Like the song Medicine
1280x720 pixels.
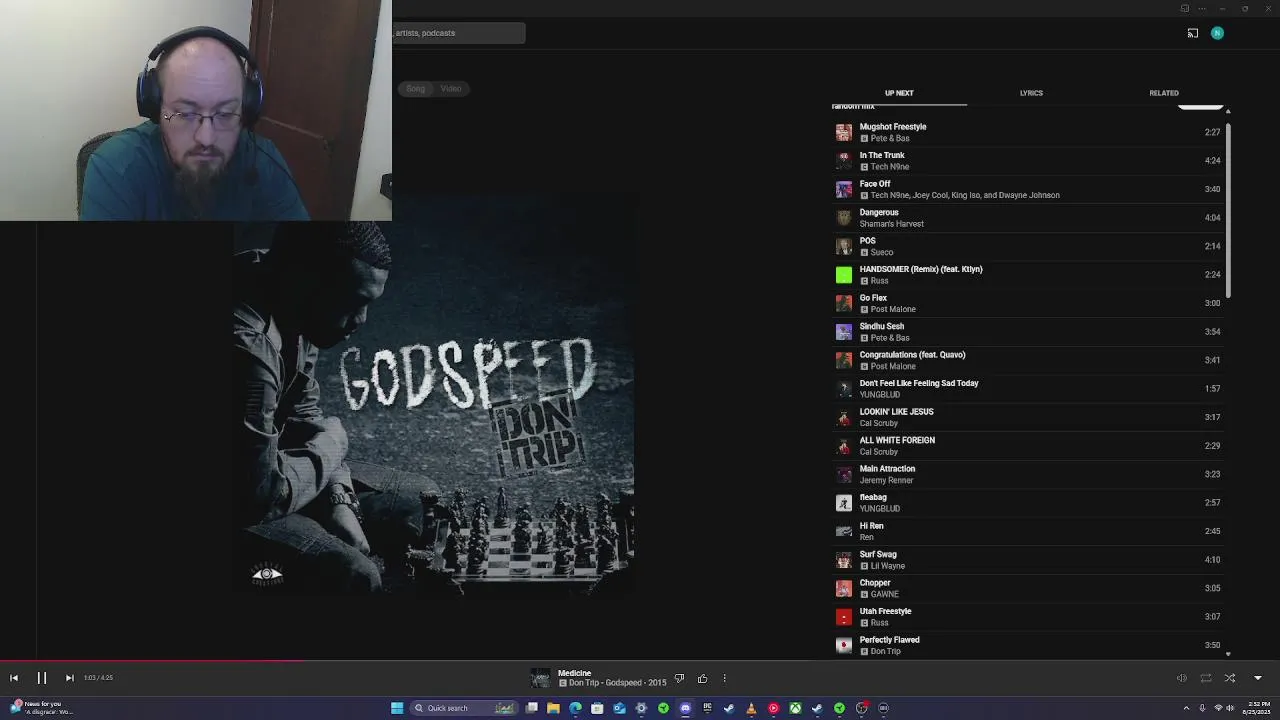tap(702, 679)
